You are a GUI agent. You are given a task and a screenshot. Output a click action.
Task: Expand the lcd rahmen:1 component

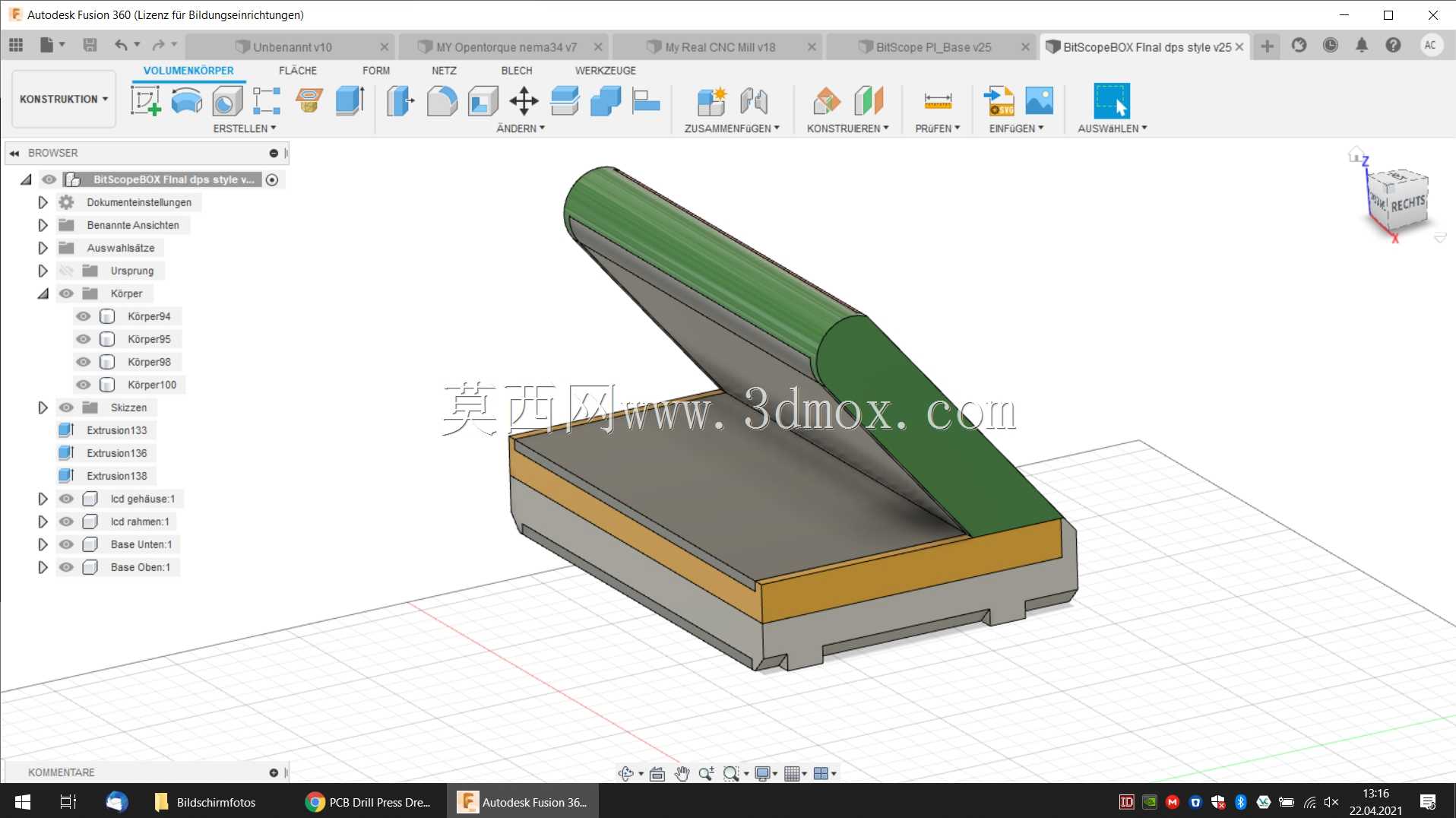pyautogui.click(x=43, y=522)
